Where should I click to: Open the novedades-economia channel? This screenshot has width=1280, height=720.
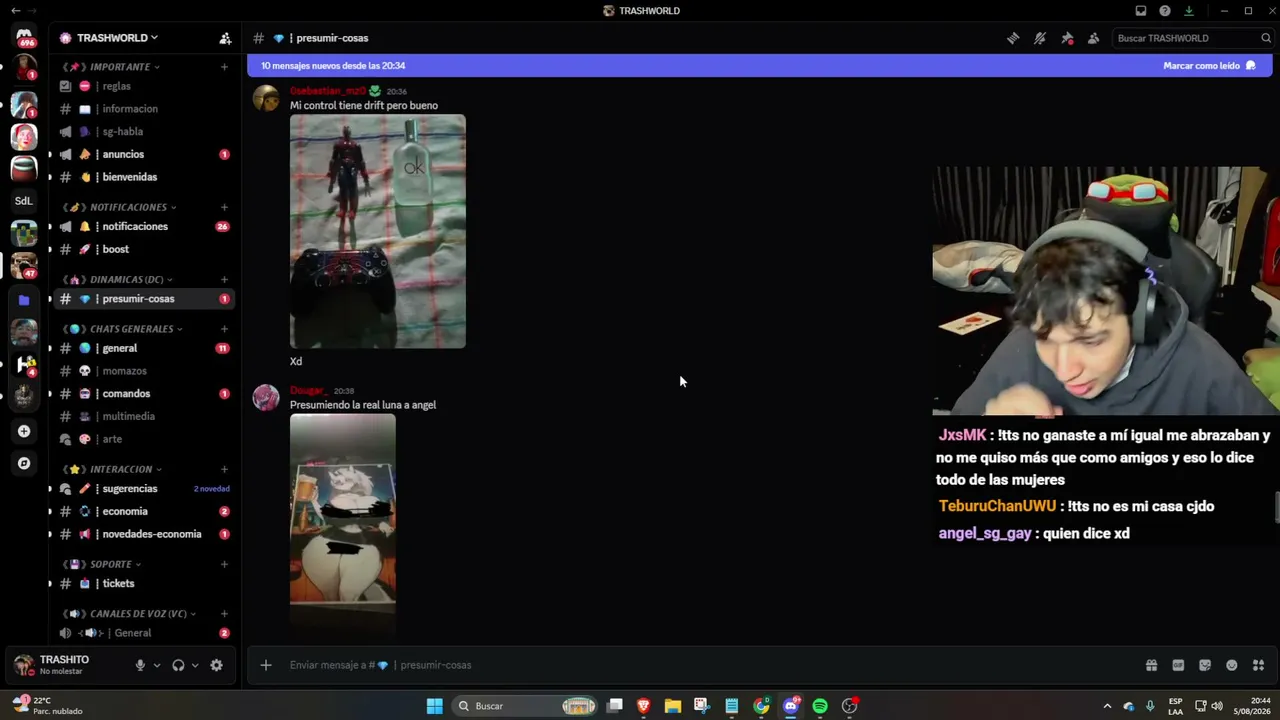(144, 534)
